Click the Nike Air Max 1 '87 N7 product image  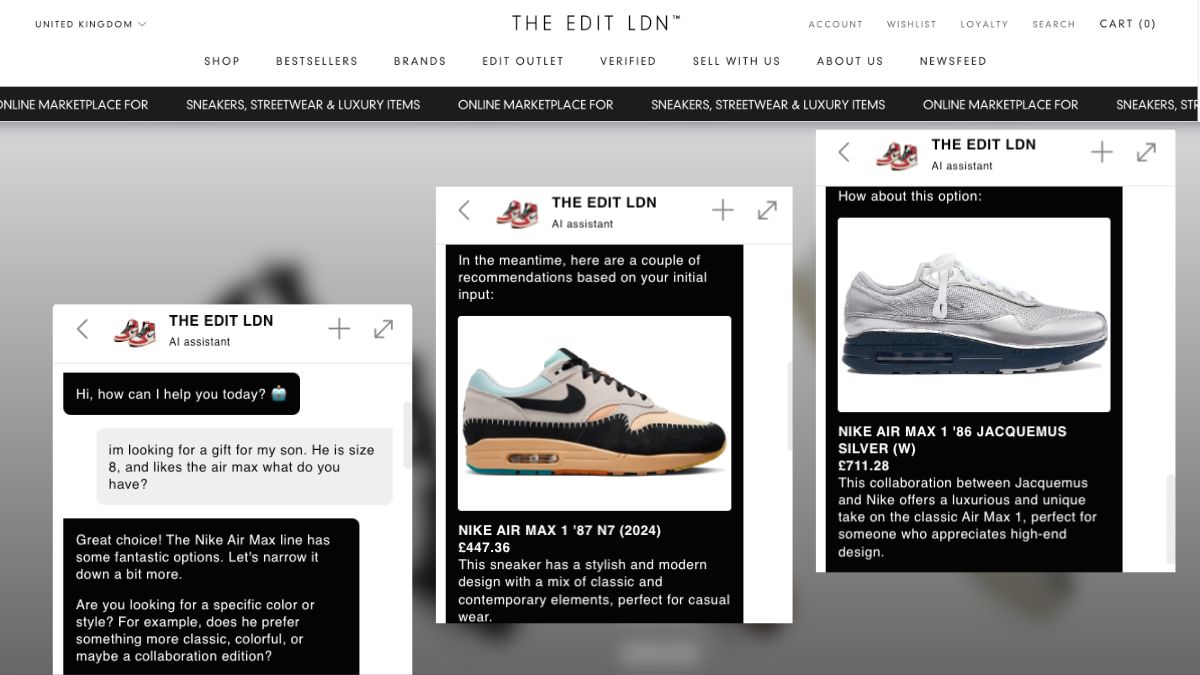594,414
